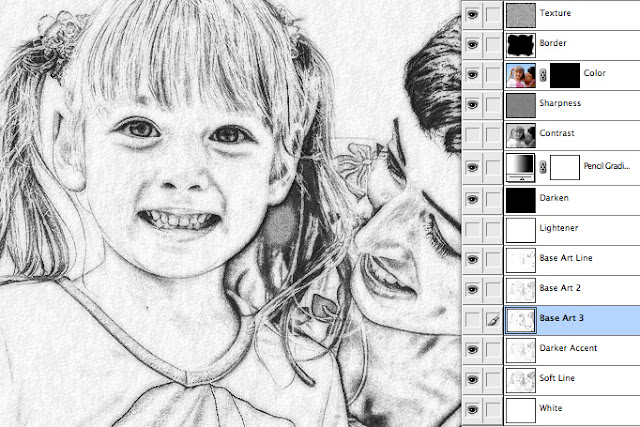The width and height of the screenshot is (640, 427).
Task: Select the layer named Color
Action: point(594,73)
